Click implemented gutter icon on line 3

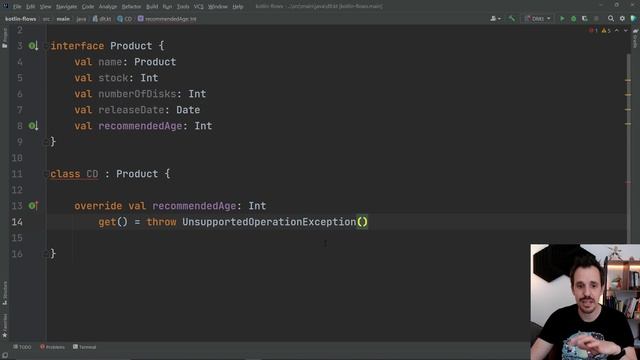tap(33, 46)
